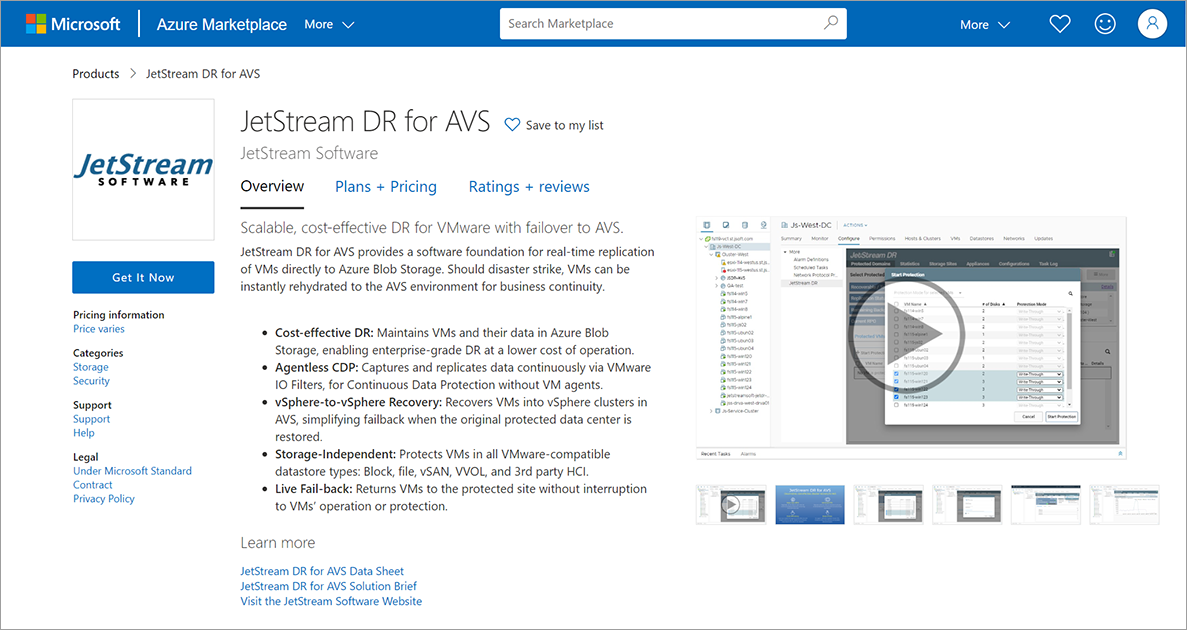Click inside the Search Marketplace field

[x=660, y=24]
